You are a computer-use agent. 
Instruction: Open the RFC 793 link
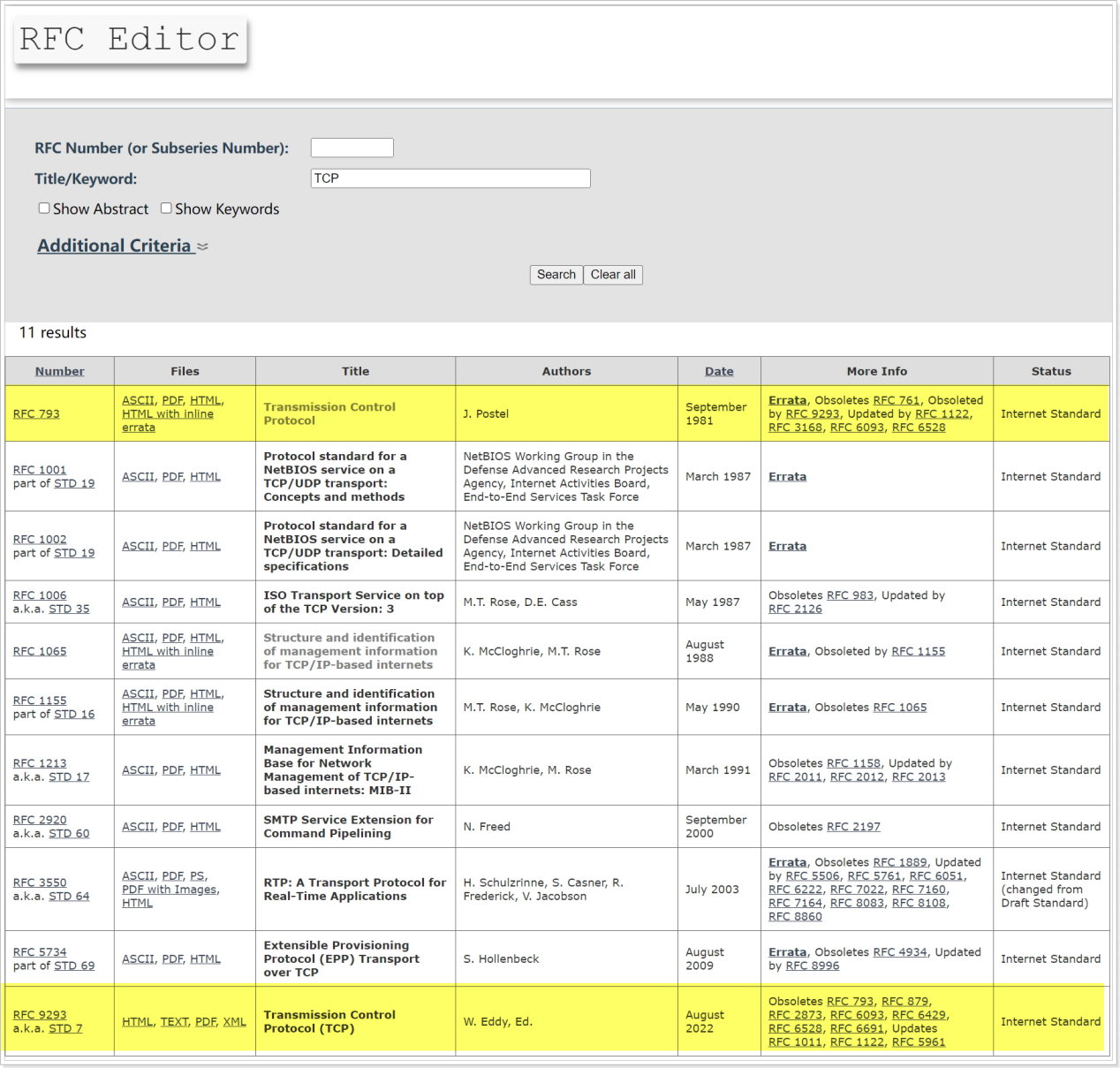coord(36,413)
